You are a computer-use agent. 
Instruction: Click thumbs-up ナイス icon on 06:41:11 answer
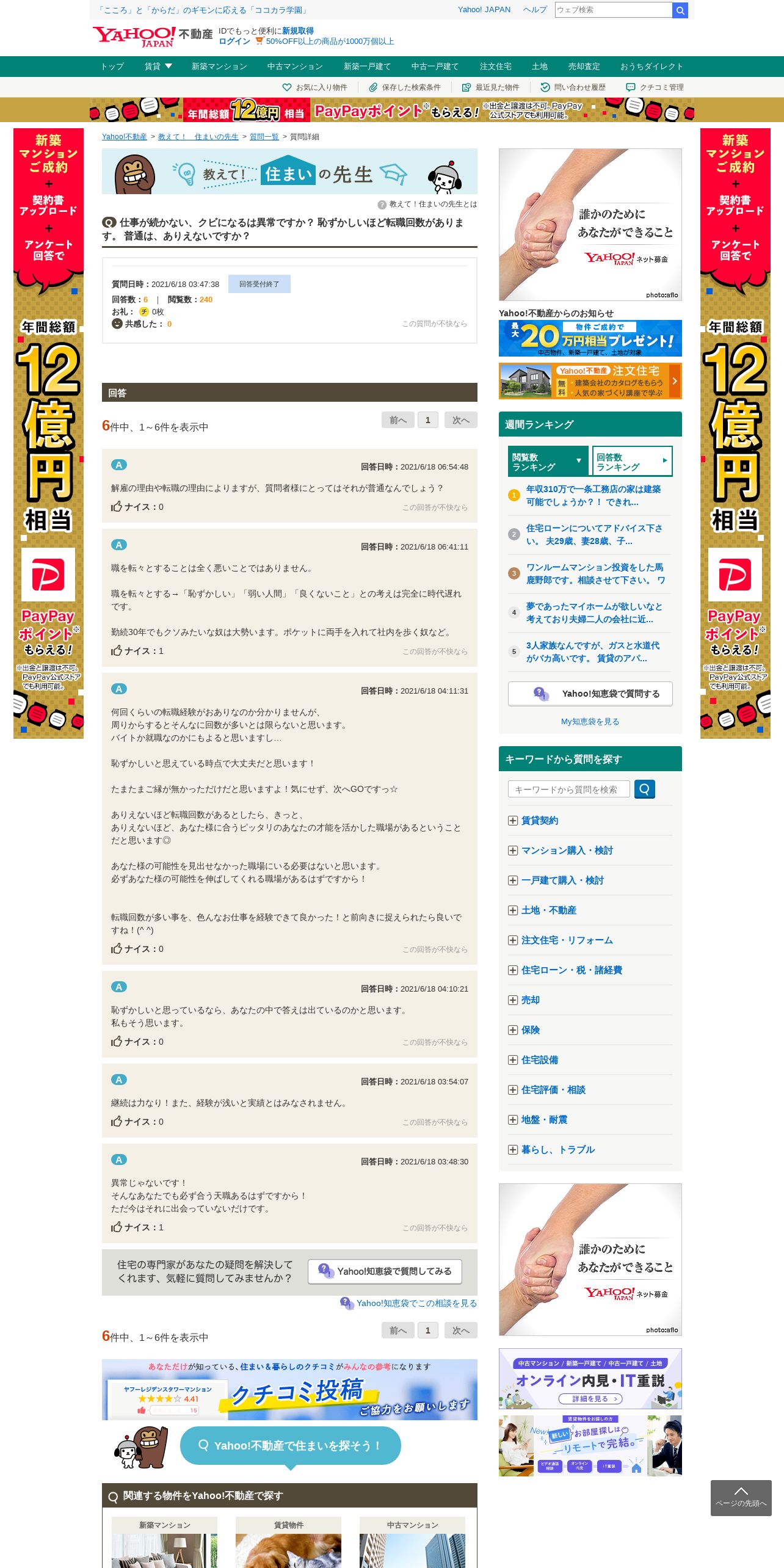coord(117,650)
